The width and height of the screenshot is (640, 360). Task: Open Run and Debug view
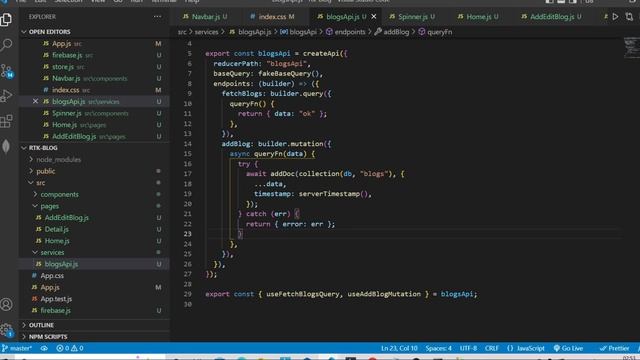[x=7, y=96]
